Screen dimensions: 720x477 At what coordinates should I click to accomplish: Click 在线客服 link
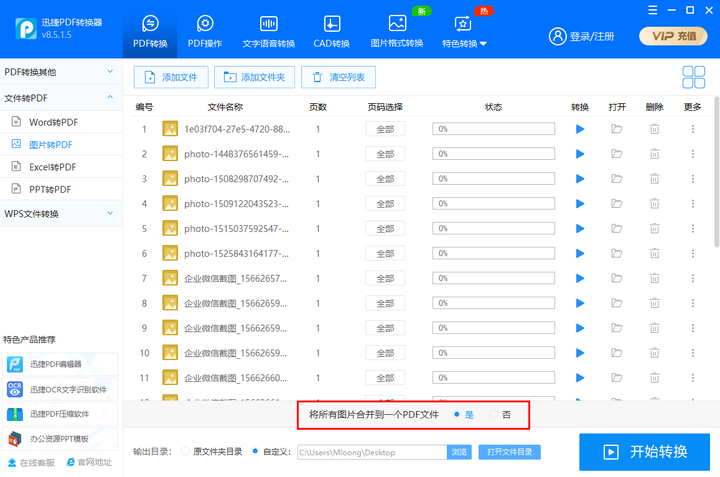click(31, 463)
